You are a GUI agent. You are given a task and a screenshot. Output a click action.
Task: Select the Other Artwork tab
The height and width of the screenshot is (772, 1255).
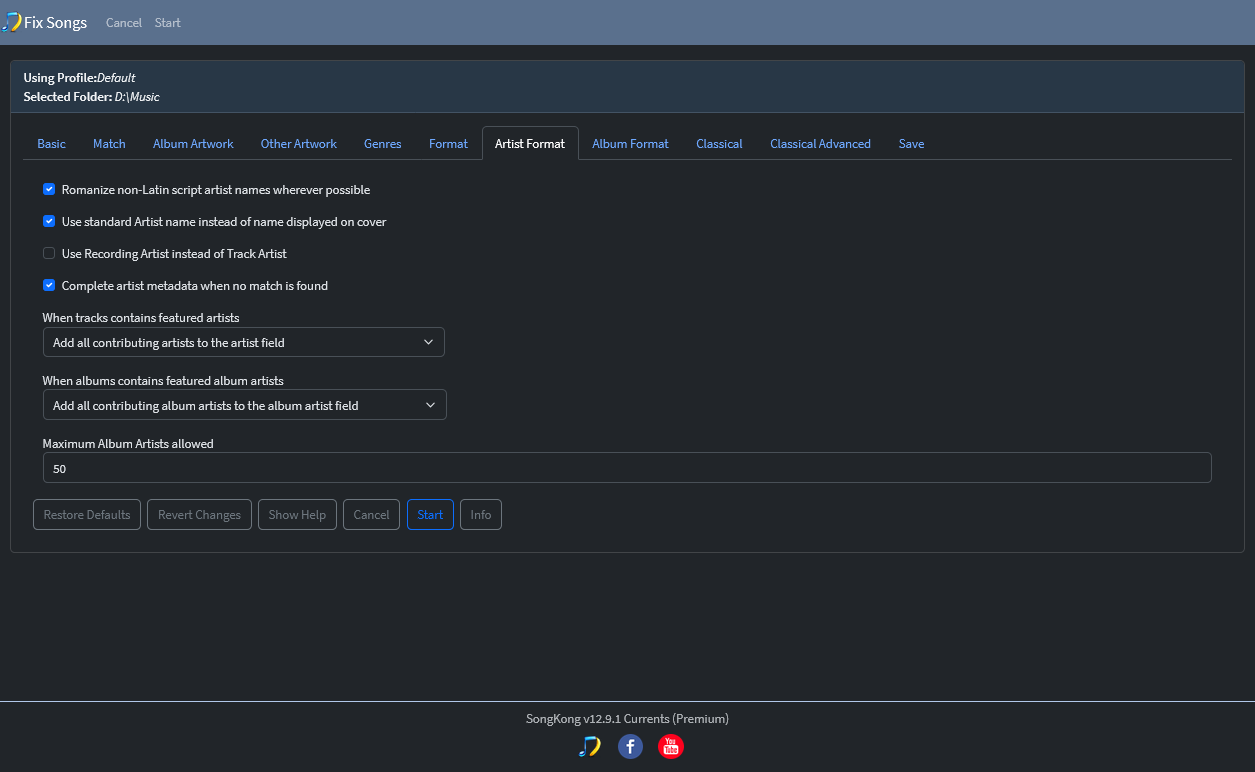click(x=299, y=143)
